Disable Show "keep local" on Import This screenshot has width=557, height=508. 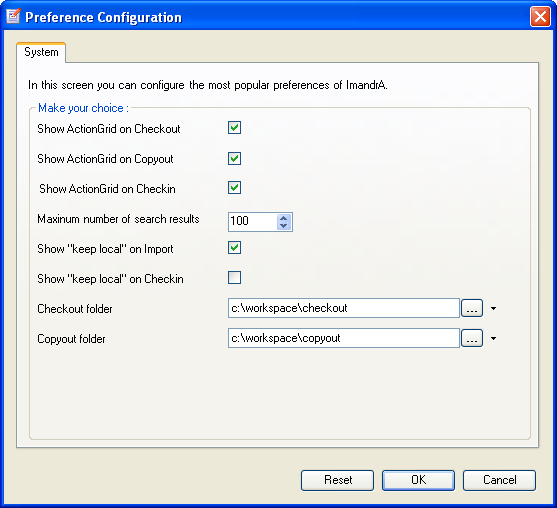pyautogui.click(x=234, y=248)
